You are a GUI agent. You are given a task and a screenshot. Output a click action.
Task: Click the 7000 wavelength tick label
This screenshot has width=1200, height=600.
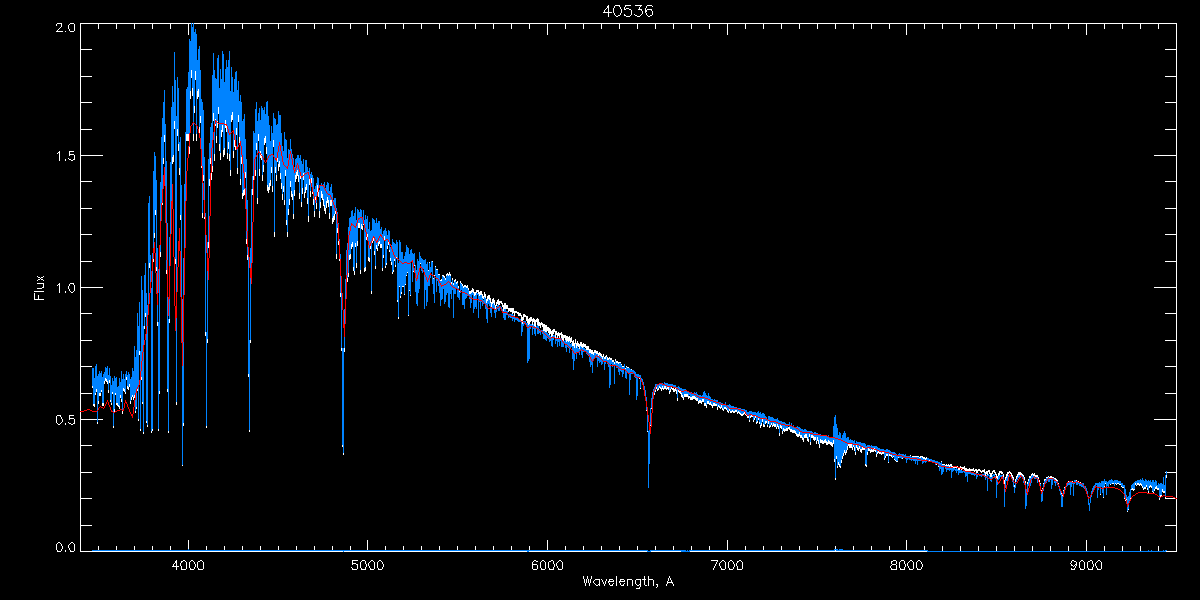[x=727, y=564]
